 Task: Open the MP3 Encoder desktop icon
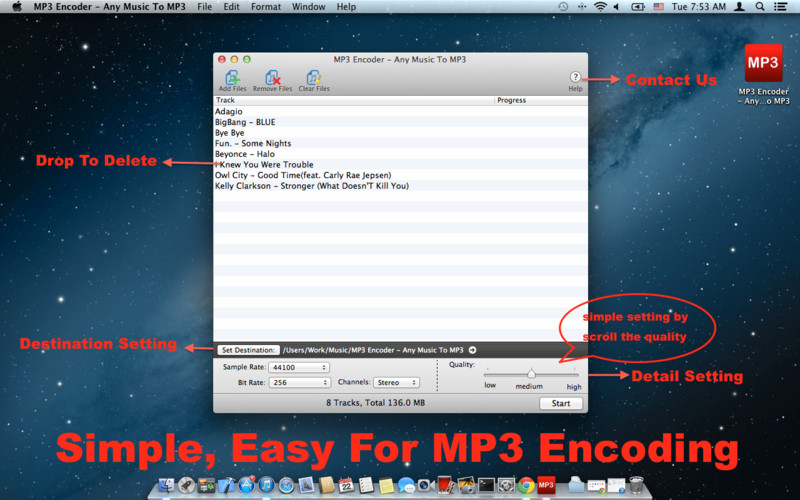click(x=763, y=63)
